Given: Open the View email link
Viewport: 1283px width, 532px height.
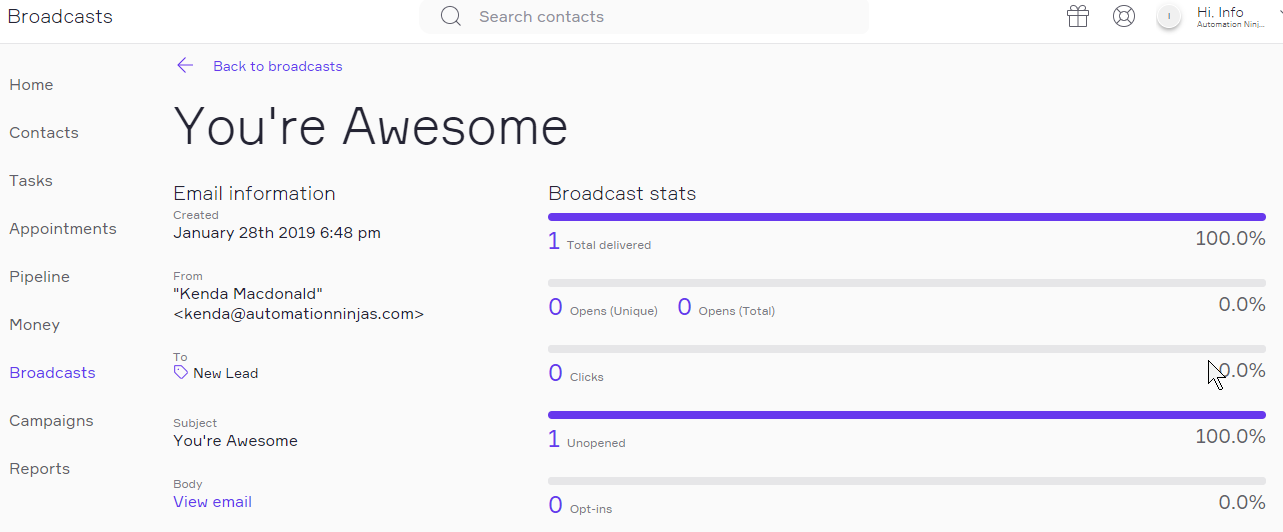Looking at the screenshot, I should click(212, 502).
